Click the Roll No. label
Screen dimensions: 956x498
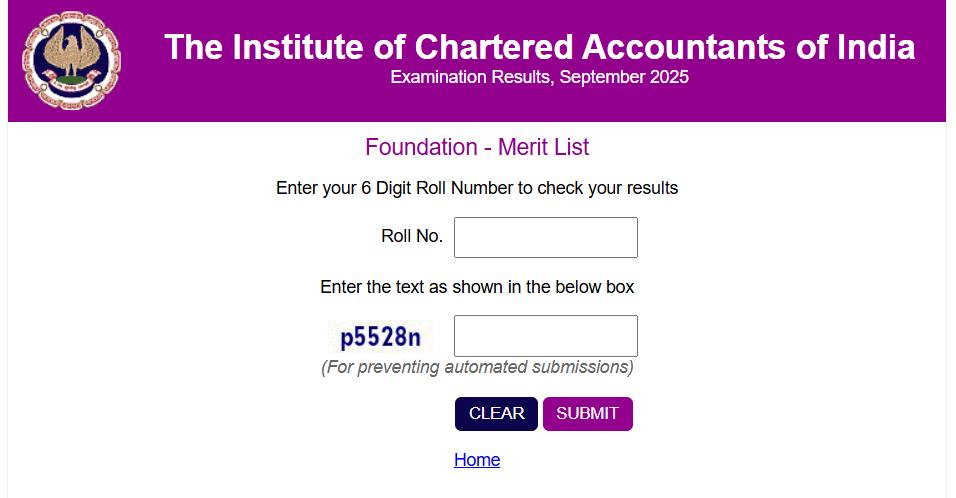412,237
